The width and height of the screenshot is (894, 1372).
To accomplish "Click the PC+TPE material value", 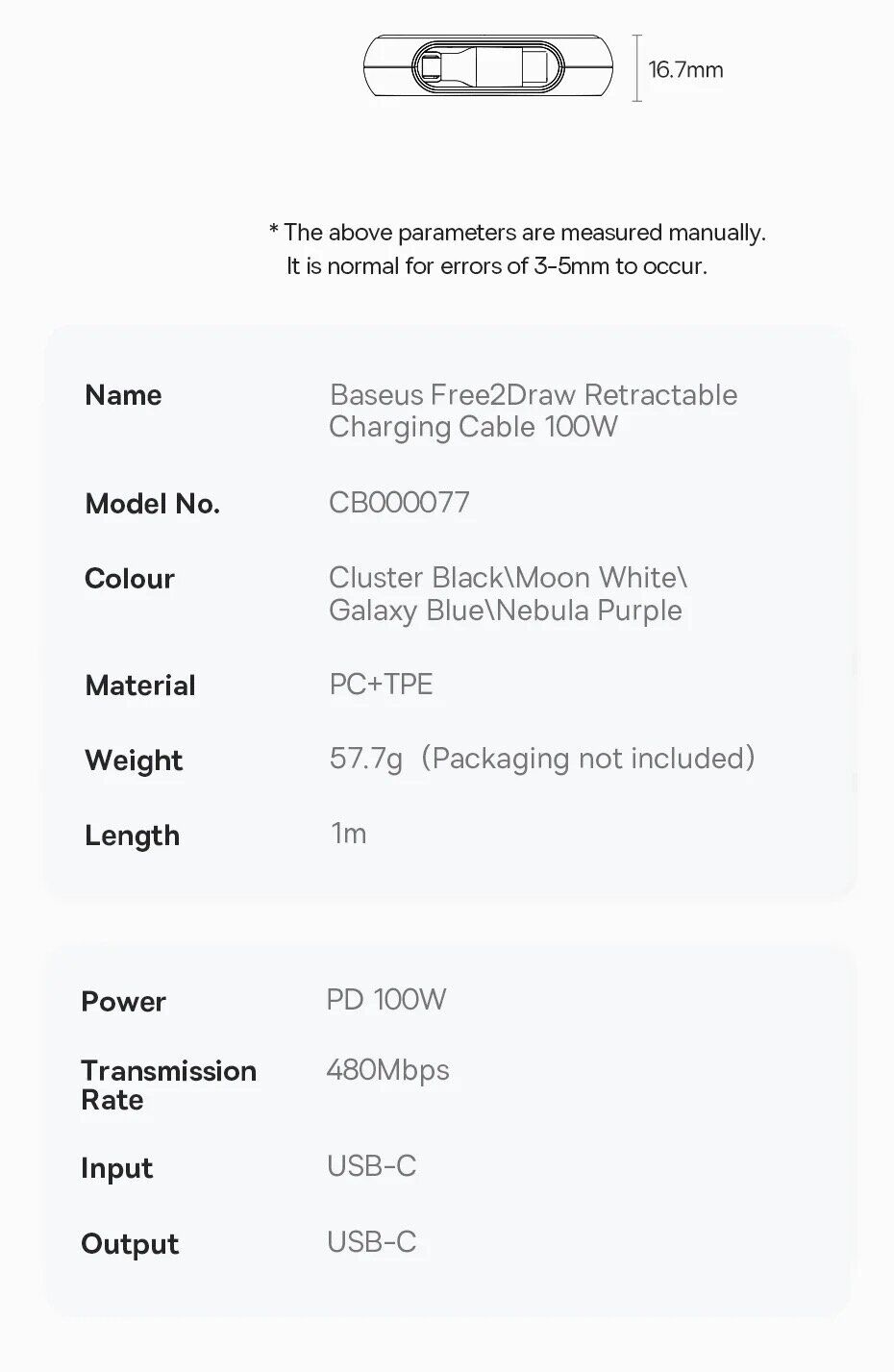I will [x=381, y=685].
